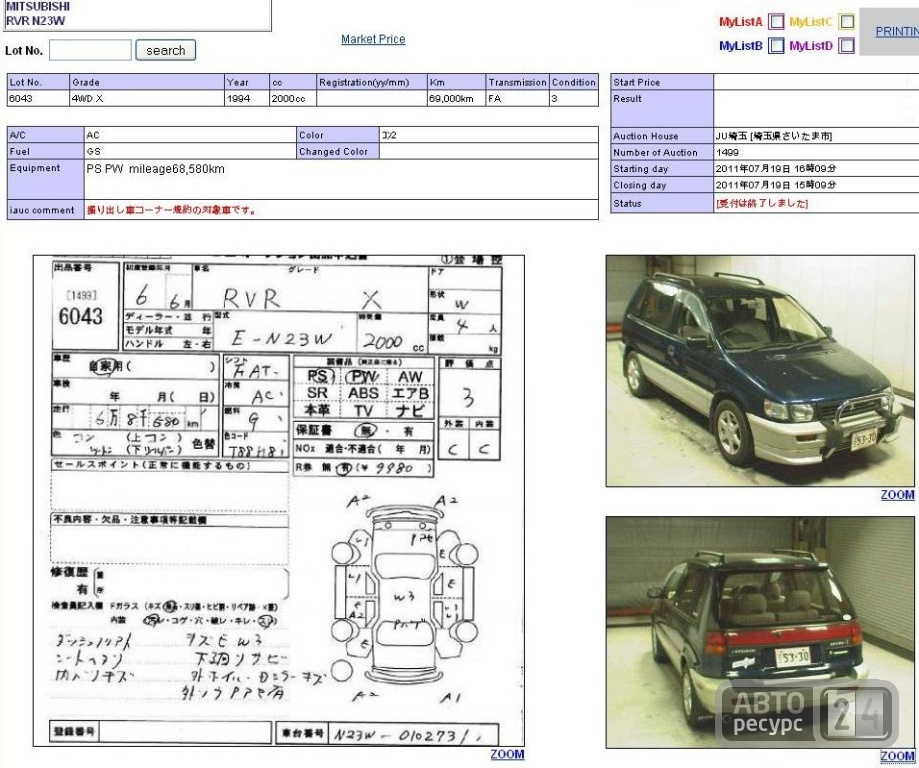Select the A/C value AC
919x768 pixels.
point(93,135)
